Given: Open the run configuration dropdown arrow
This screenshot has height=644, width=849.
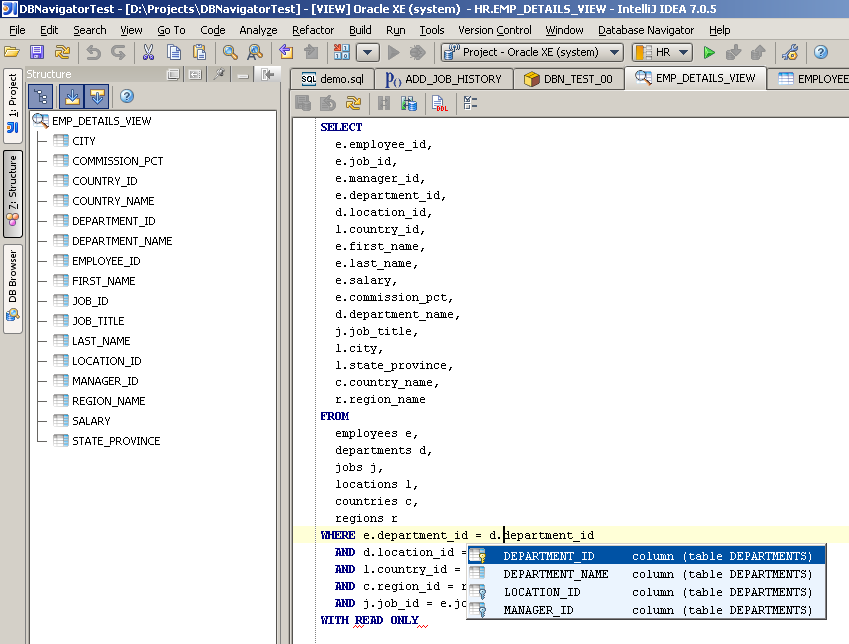Looking at the screenshot, I should [x=368, y=53].
